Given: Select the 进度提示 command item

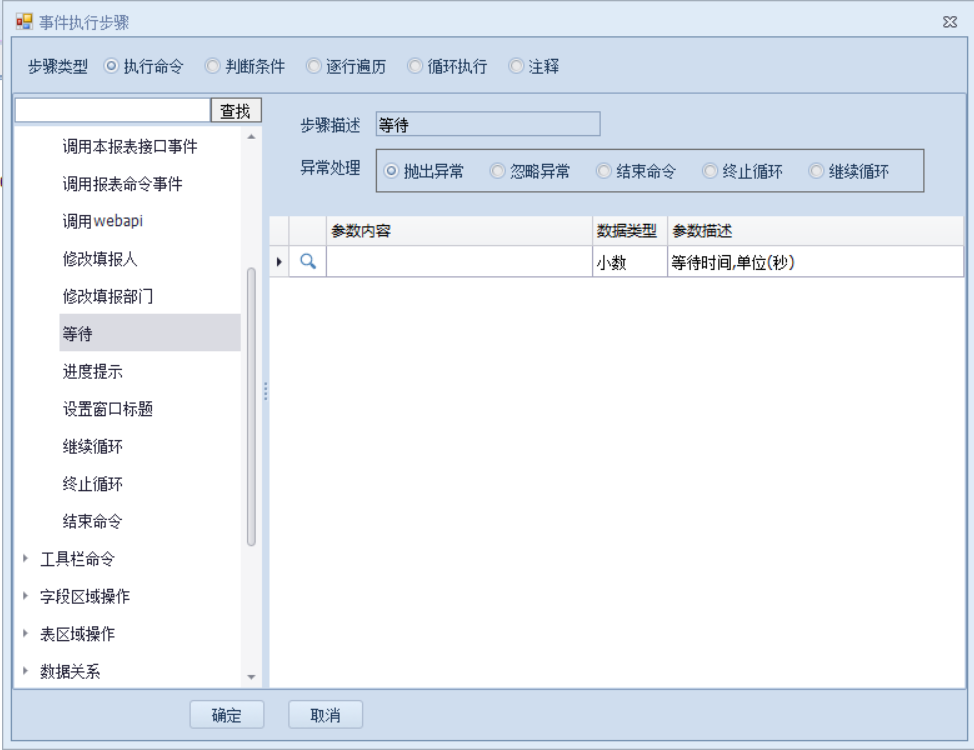Looking at the screenshot, I should (x=93, y=372).
